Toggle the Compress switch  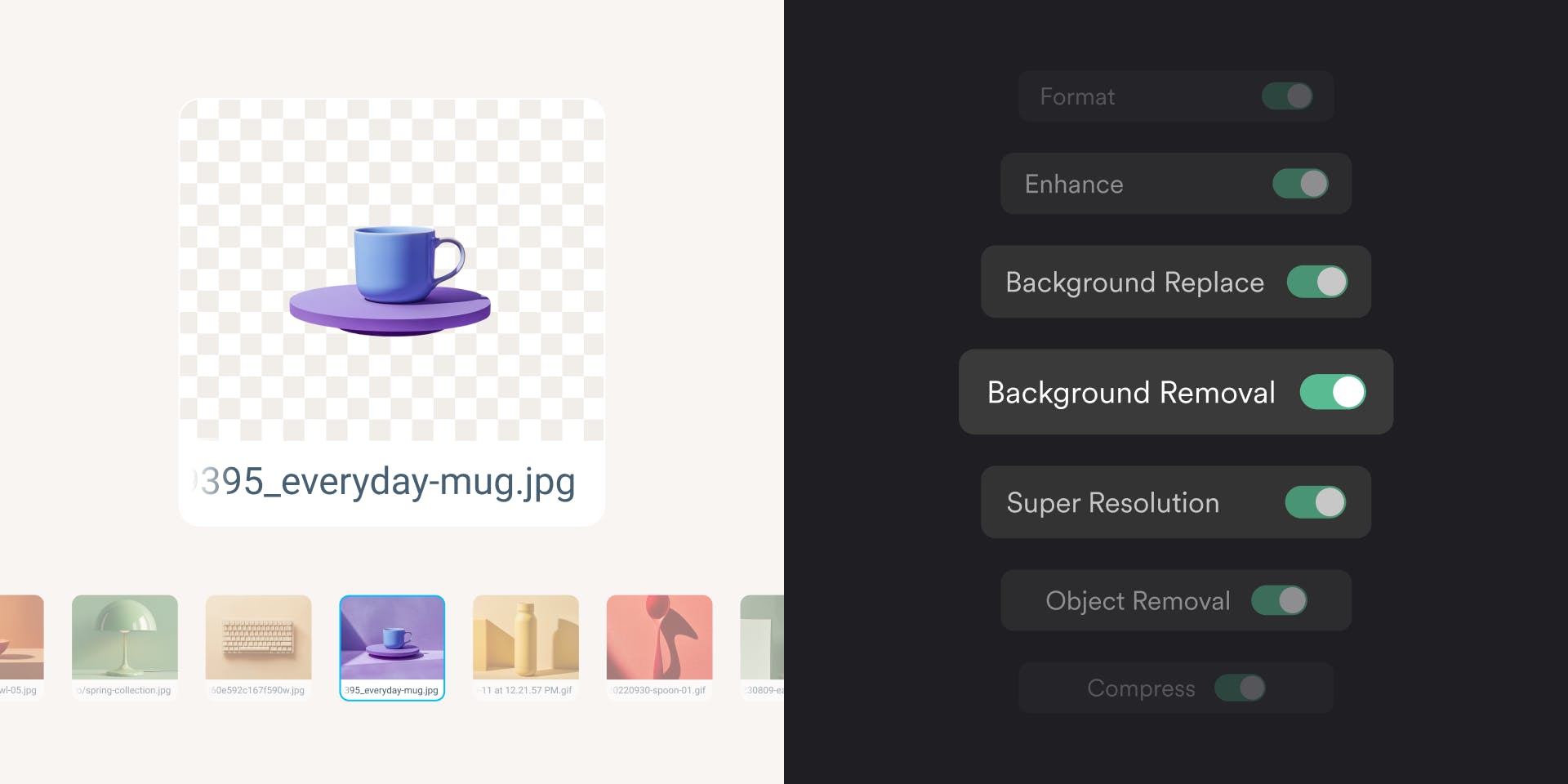[1240, 688]
